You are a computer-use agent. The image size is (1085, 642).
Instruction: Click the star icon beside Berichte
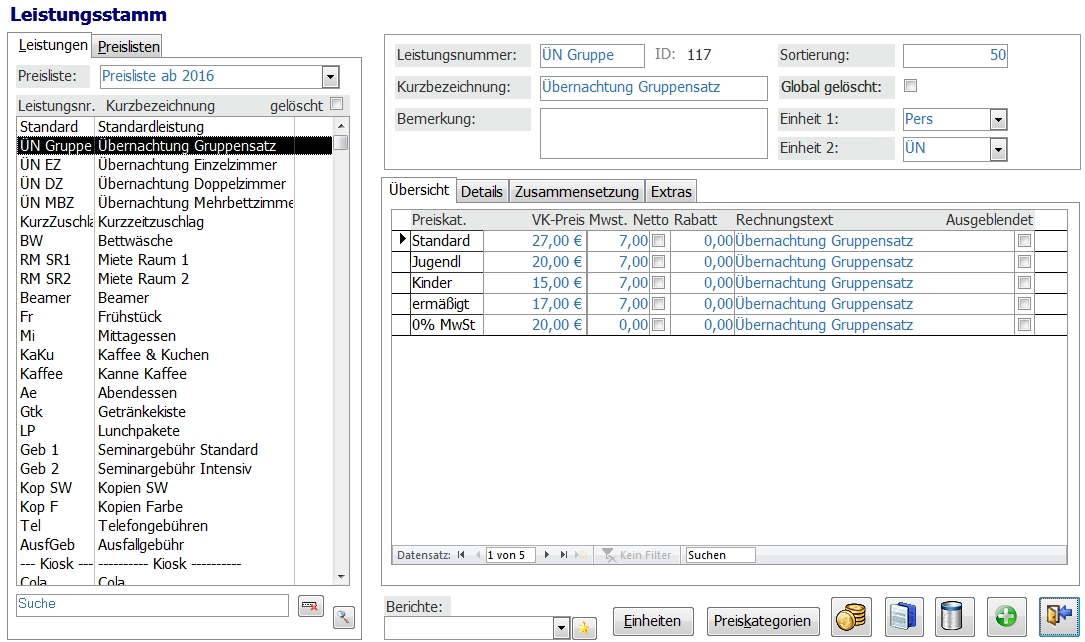[x=583, y=628]
